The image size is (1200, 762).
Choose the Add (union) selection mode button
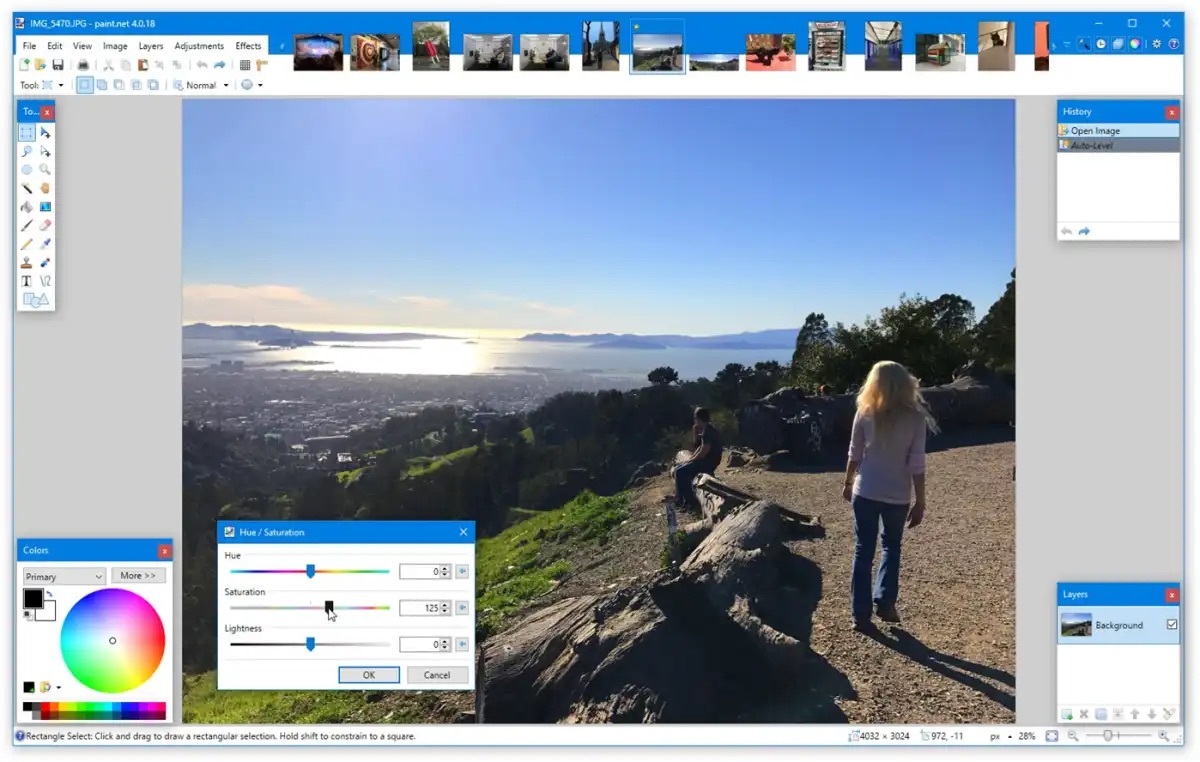(x=102, y=85)
